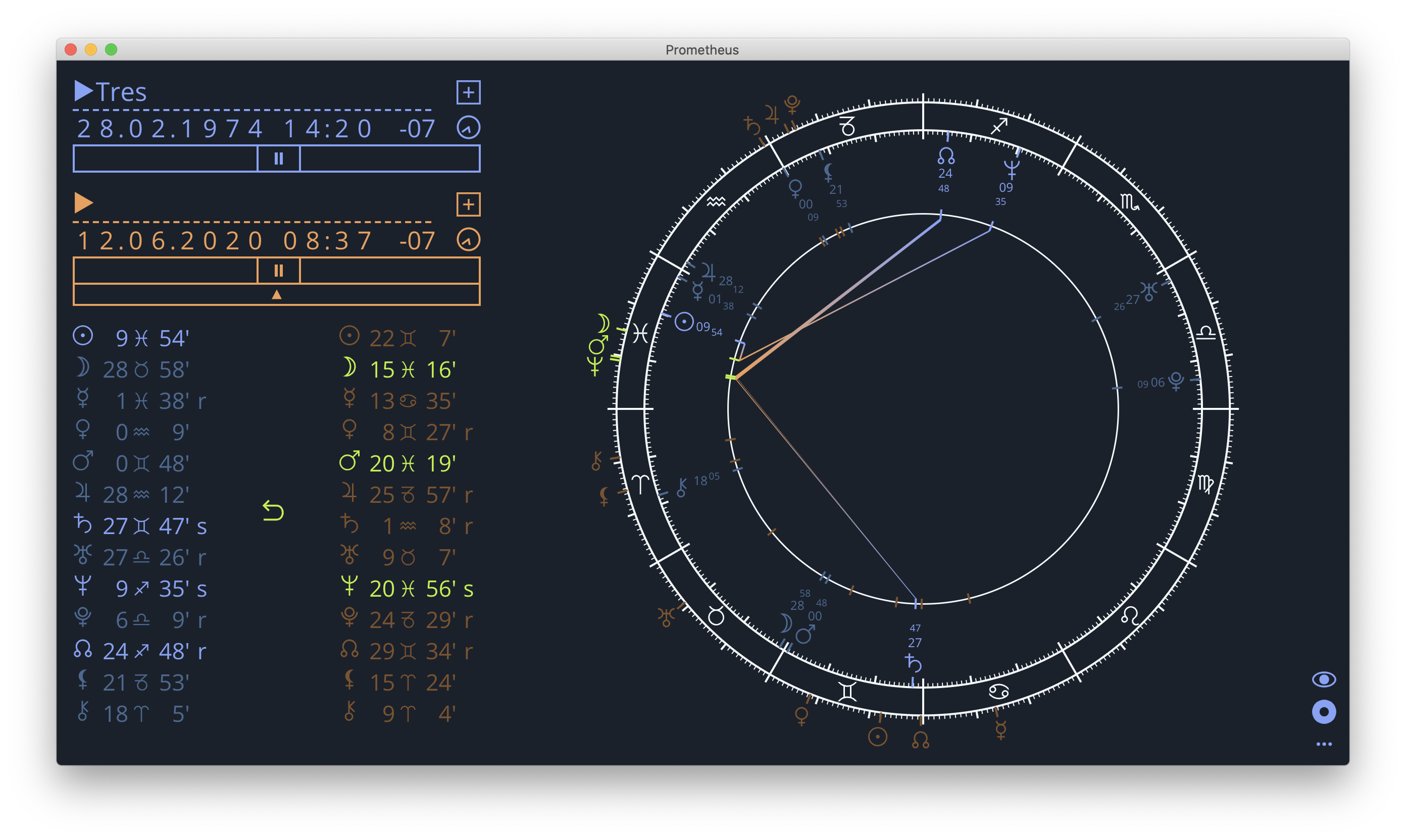Toggle the eye visibility icon
This screenshot has width=1406, height=840.
coord(1323,679)
